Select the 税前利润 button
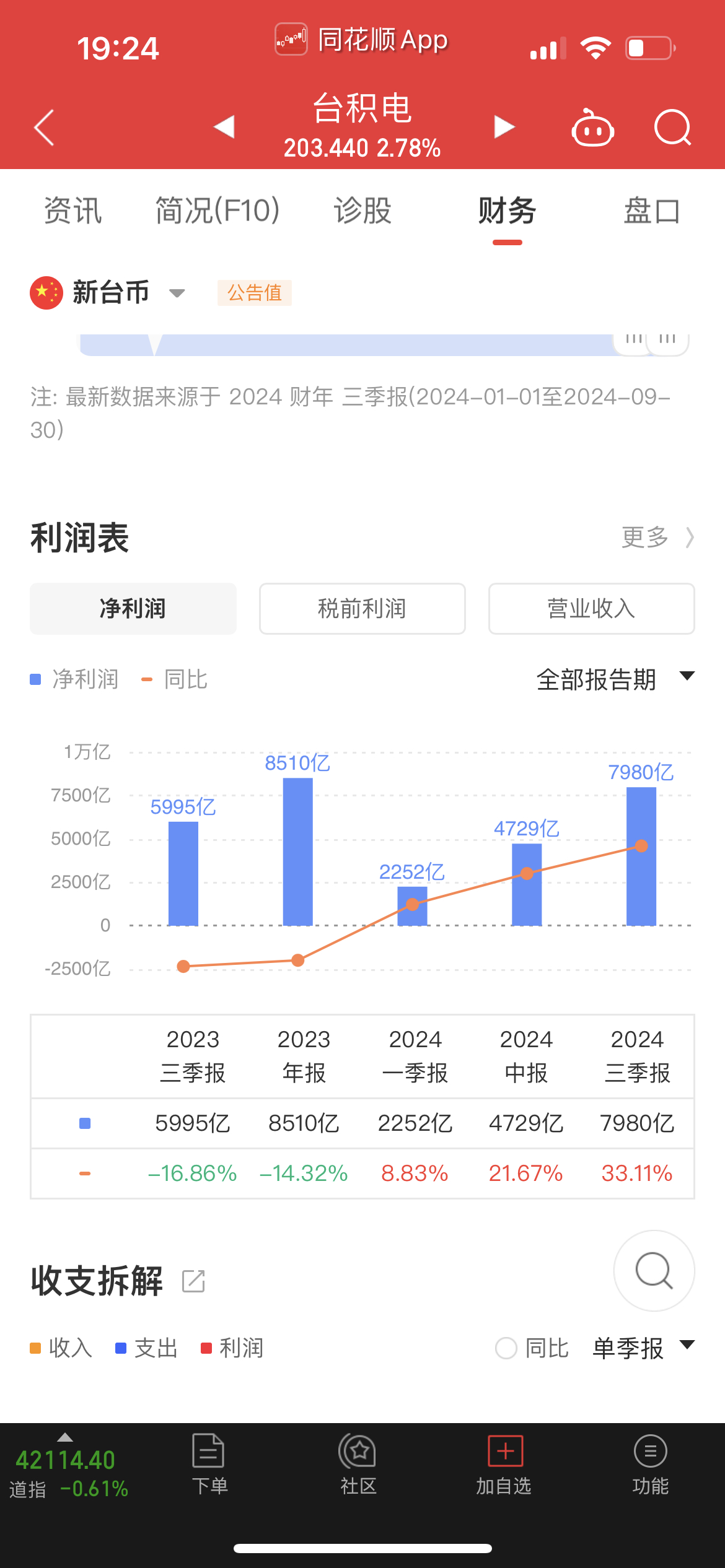Image resolution: width=725 pixels, height=1568 pixels. pos(362,608)
